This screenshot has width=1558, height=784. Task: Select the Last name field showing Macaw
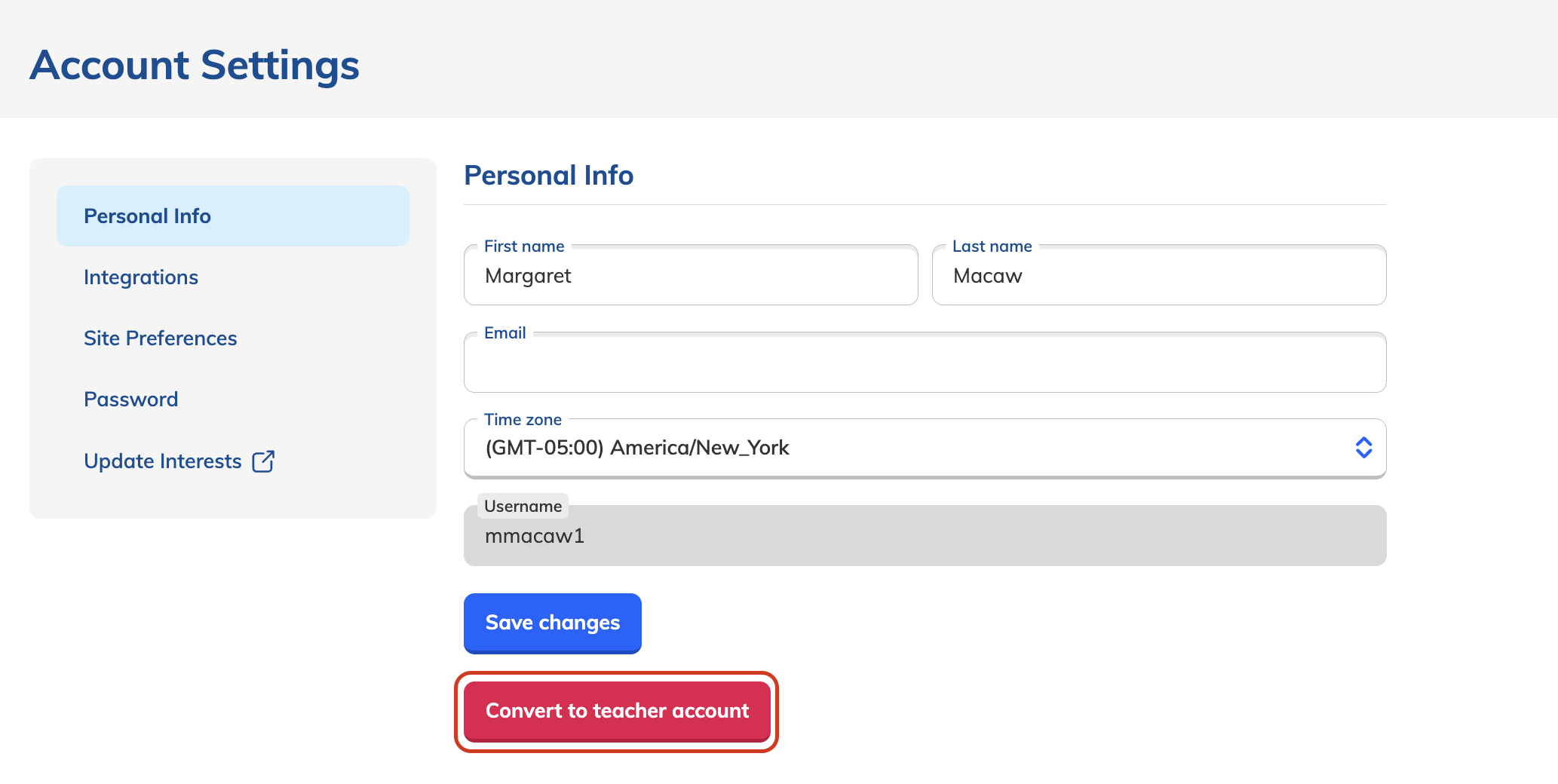point(1158,276)
